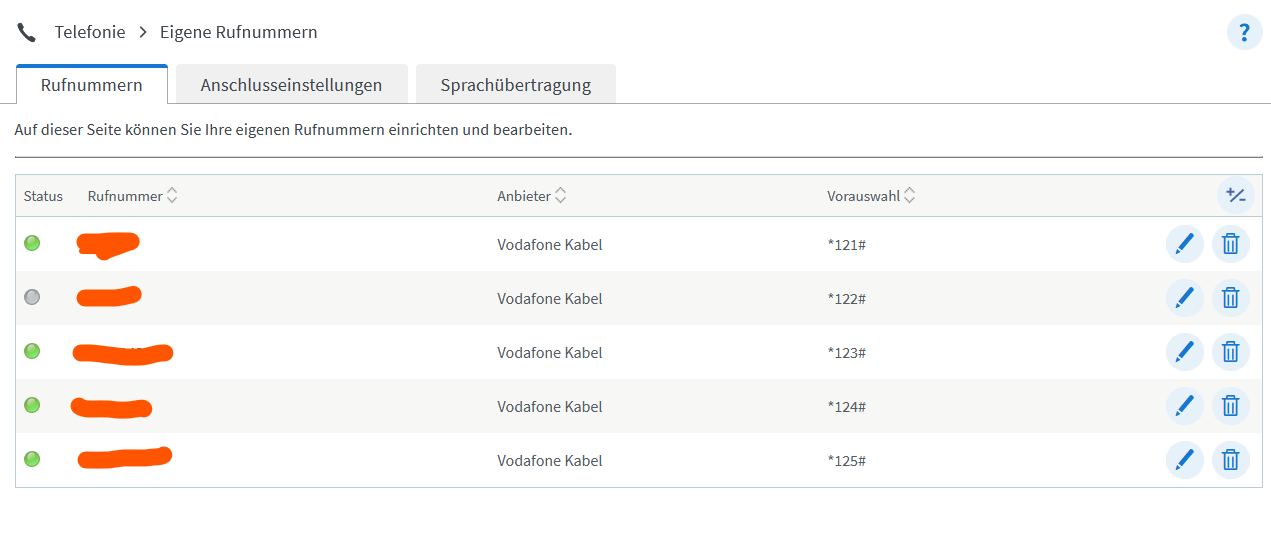Switch to the Anschlusseinstellungen tab
The image size is (1271, 539).
pos(291,85)
